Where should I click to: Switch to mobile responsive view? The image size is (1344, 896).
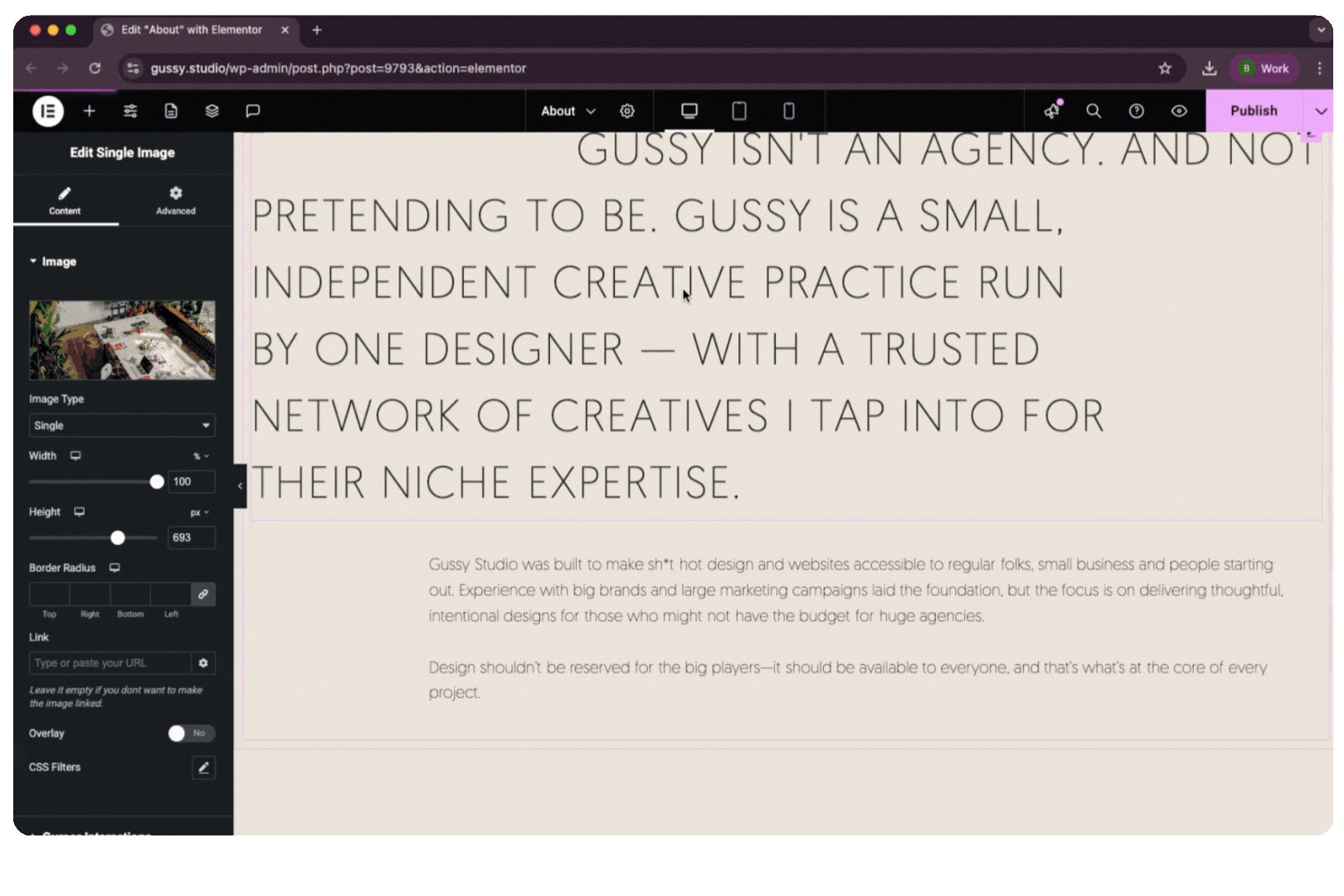(788, 111)
